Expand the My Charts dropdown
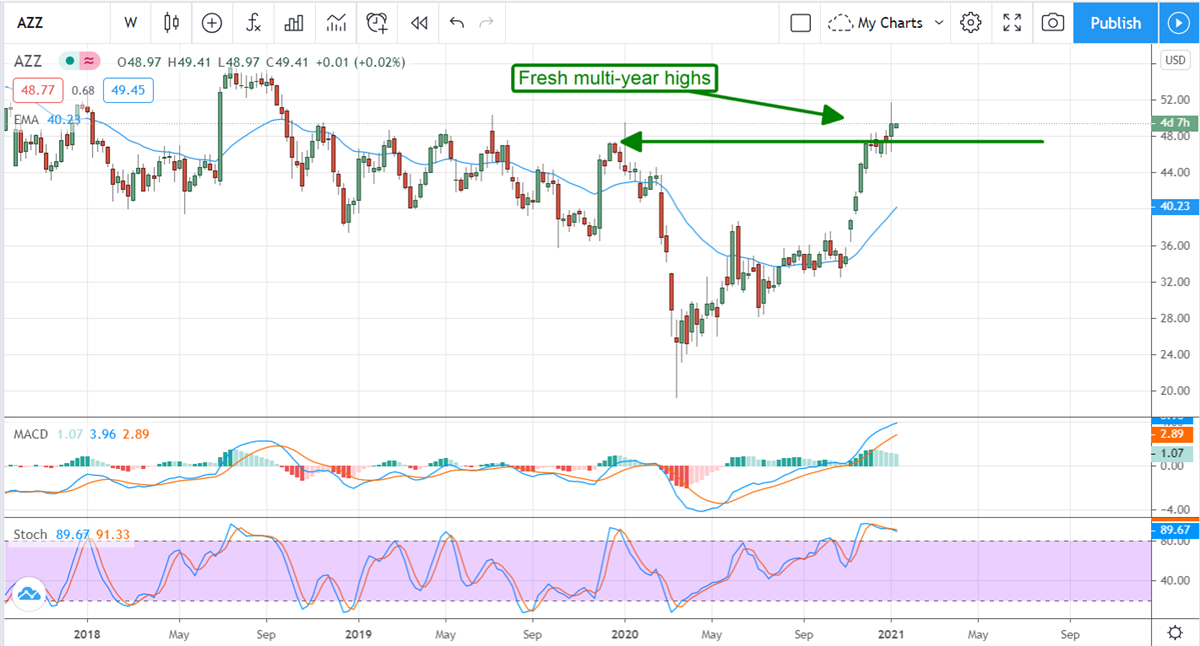Image resolution: width=1200 pixels, height=646 pixels. point(889,22)
